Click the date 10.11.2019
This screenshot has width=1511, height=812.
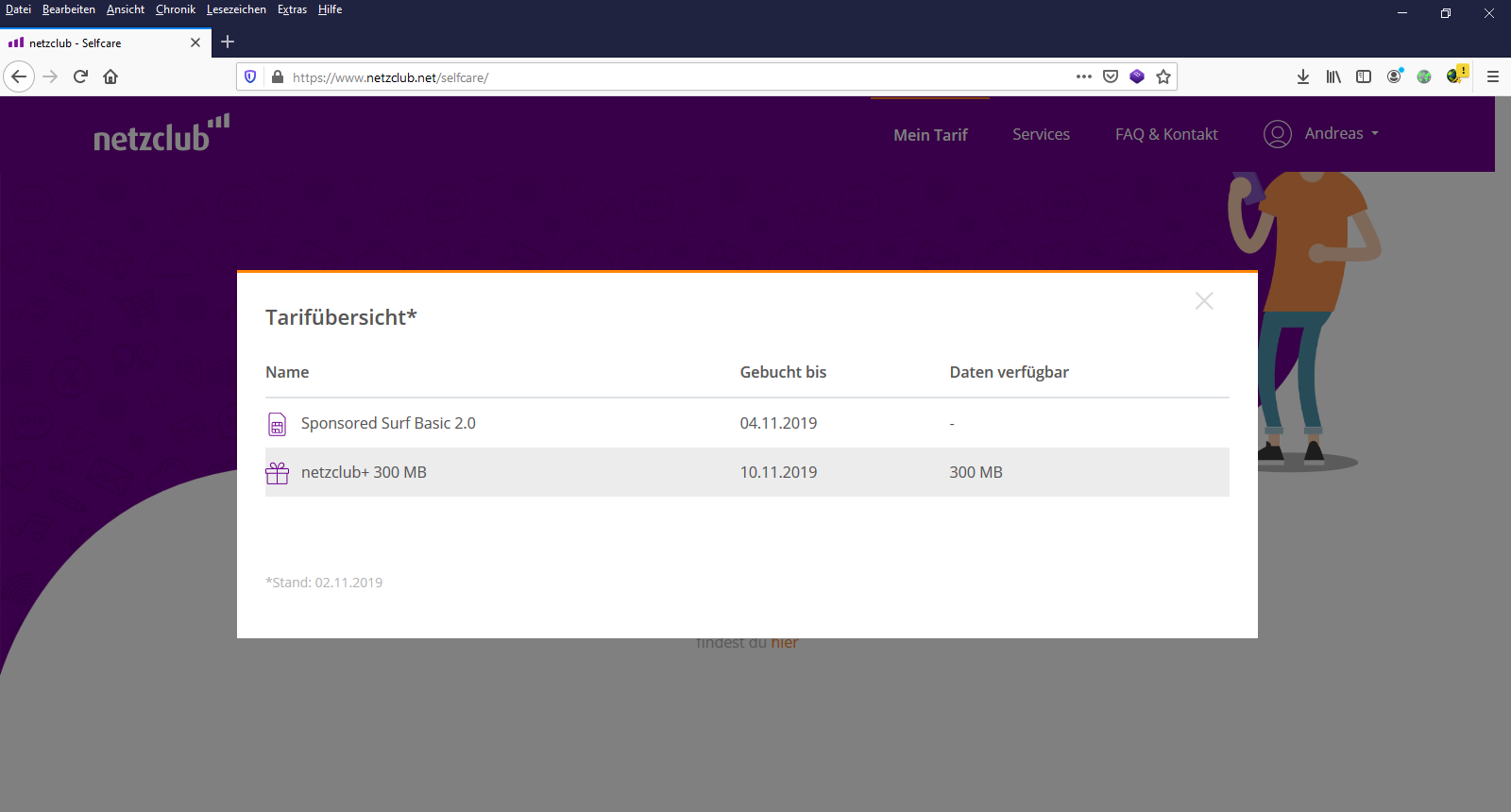coord(778,472)
